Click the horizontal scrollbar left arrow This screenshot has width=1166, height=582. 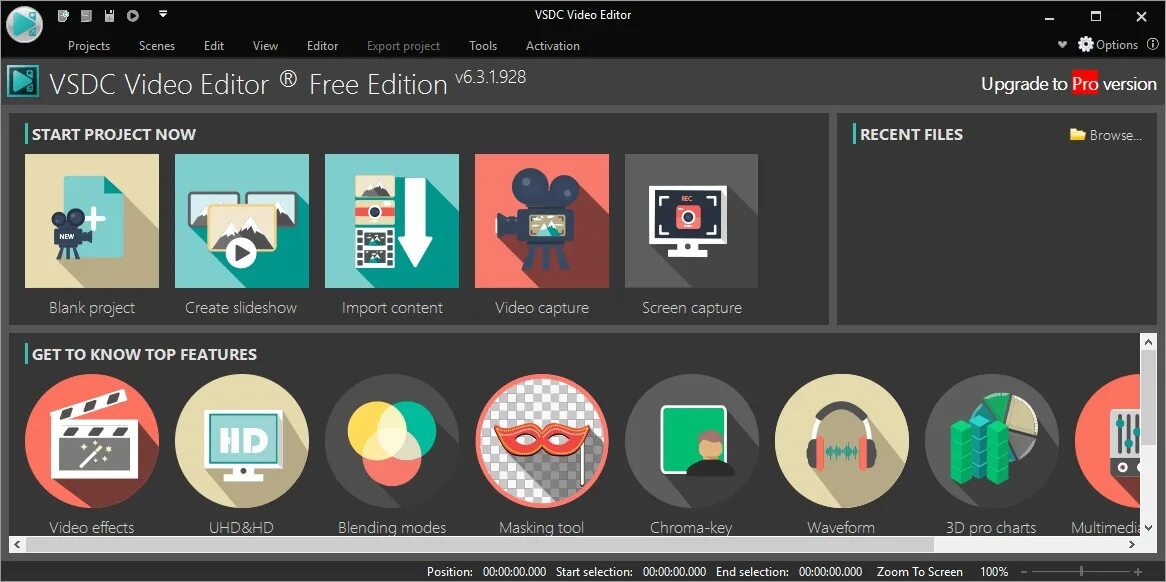pyautogui.click(x=16, y=544)
